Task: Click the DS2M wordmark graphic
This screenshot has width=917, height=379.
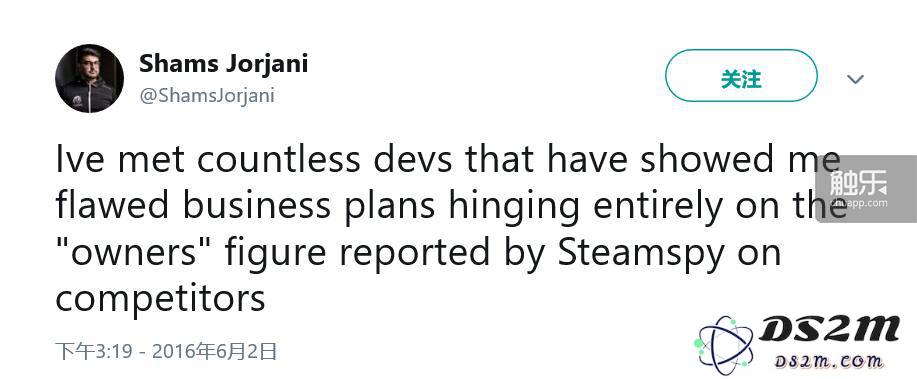Action: click(829, 329)
